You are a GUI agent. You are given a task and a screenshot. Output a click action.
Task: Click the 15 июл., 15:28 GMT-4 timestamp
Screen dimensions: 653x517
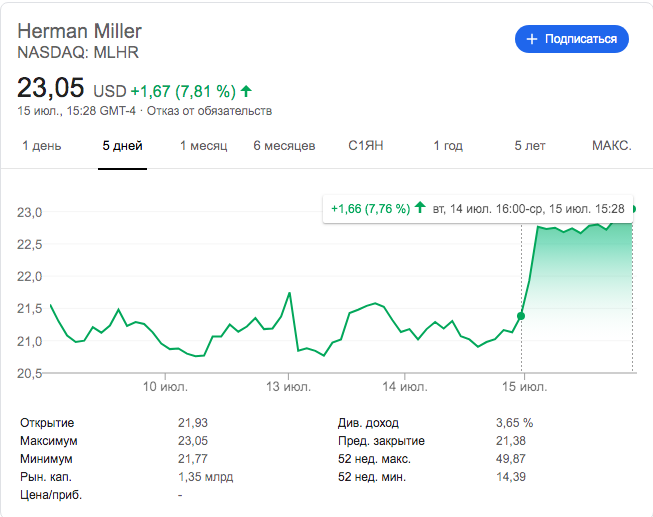77,111
